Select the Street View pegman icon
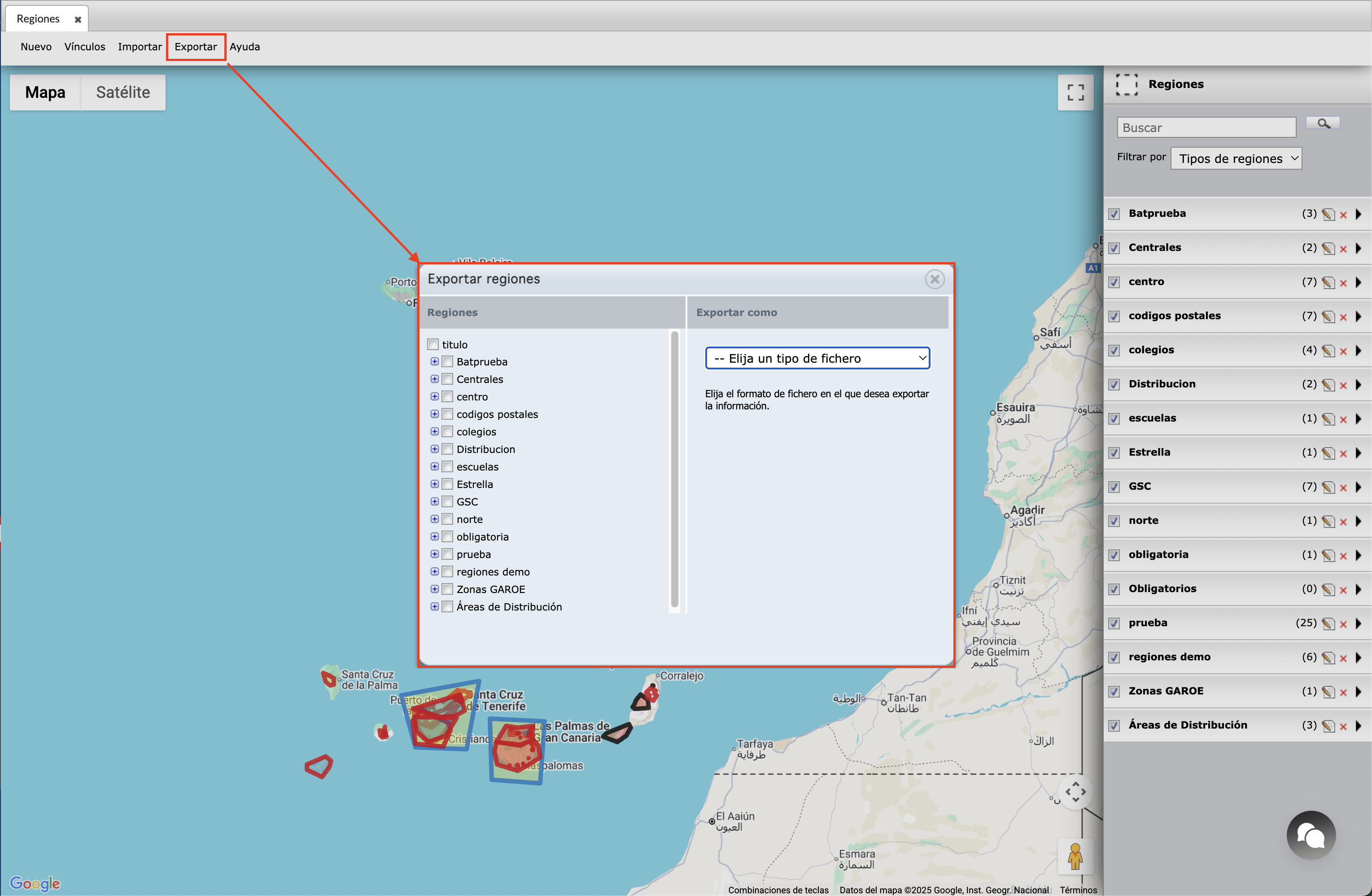 point(1076,857)
